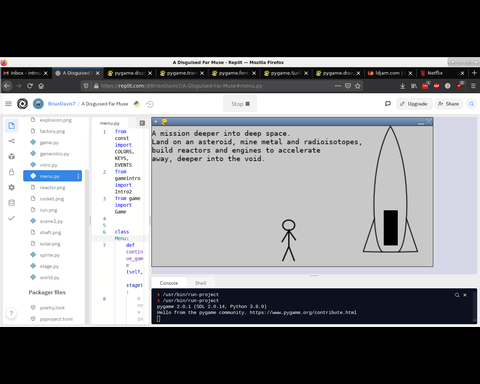Switch to the ldjam.com browser tab
480x384 pixels.
point(390,73)
